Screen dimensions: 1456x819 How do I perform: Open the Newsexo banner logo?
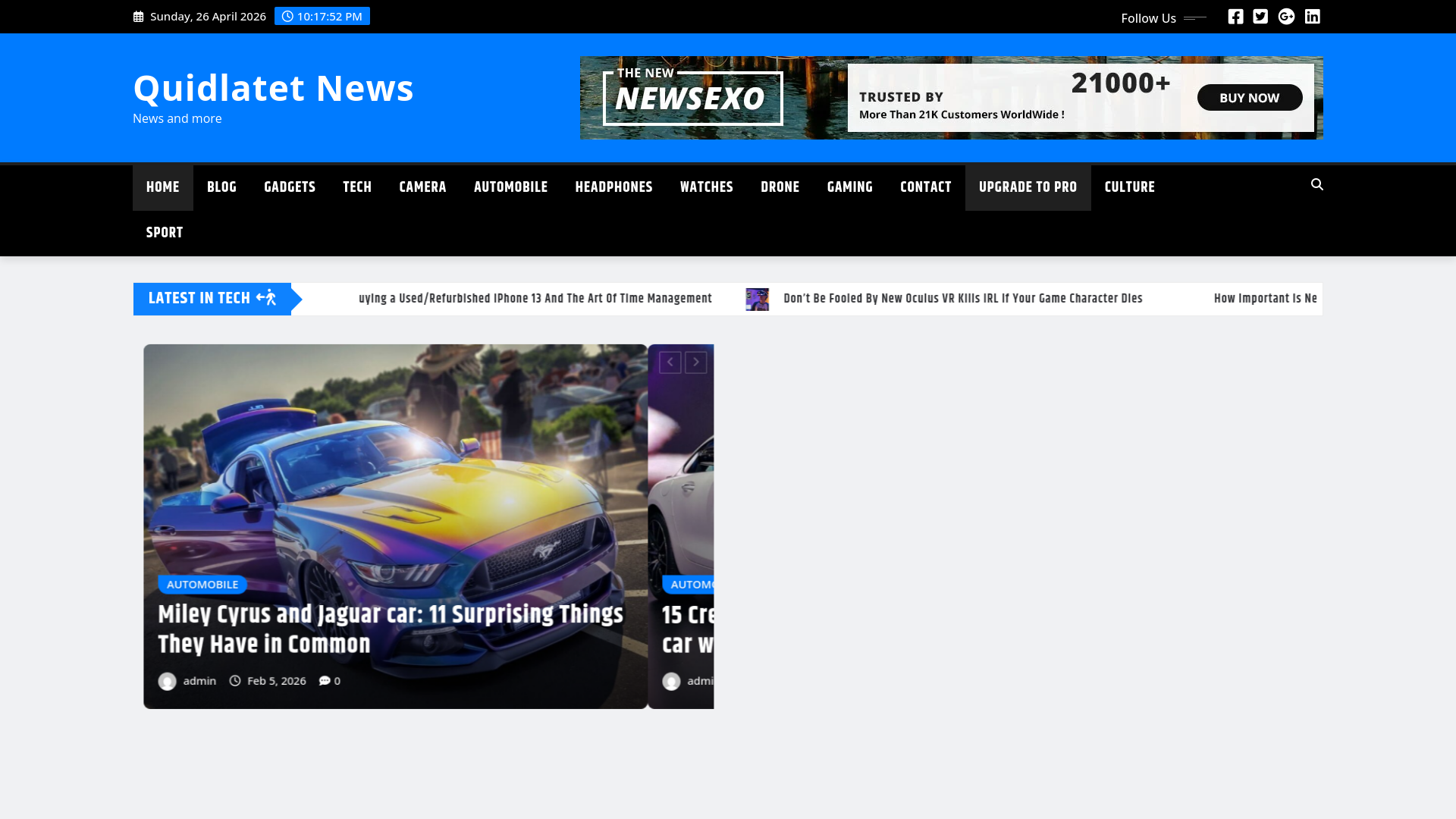pyautogui.click(x=692, y=97)
